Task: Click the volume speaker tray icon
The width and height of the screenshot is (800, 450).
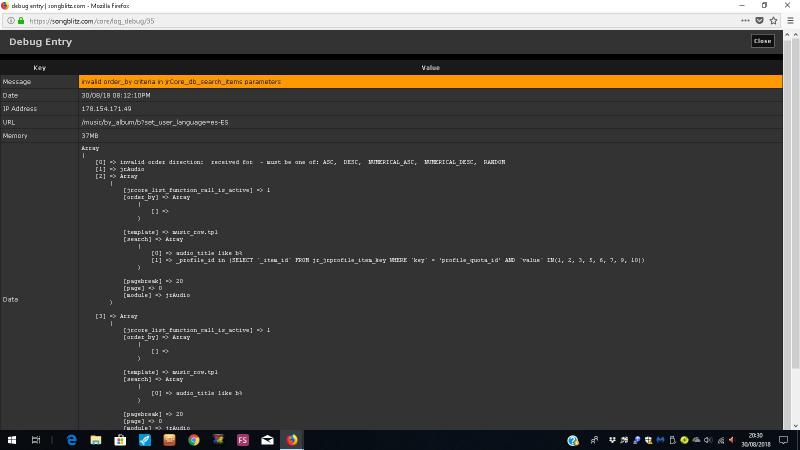Action: (708, 440)
